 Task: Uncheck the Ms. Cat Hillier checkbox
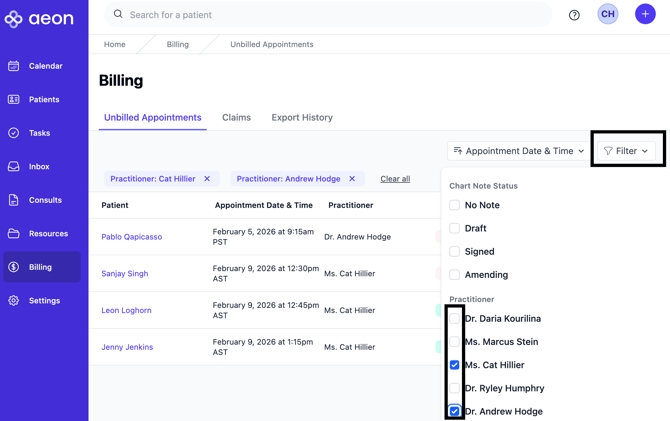(454, 365)
